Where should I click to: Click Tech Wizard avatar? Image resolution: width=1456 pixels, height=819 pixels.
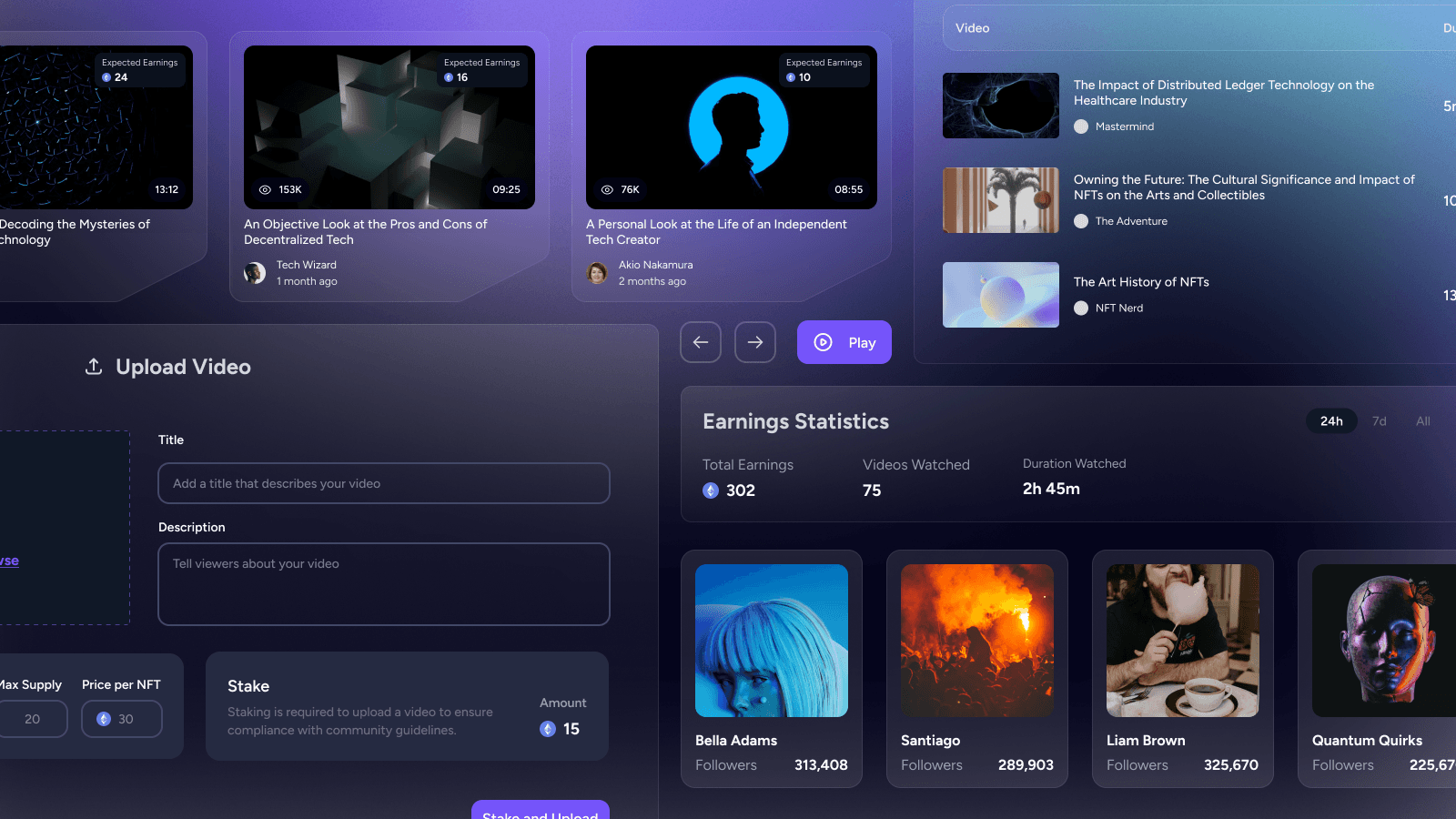(255, 273)
